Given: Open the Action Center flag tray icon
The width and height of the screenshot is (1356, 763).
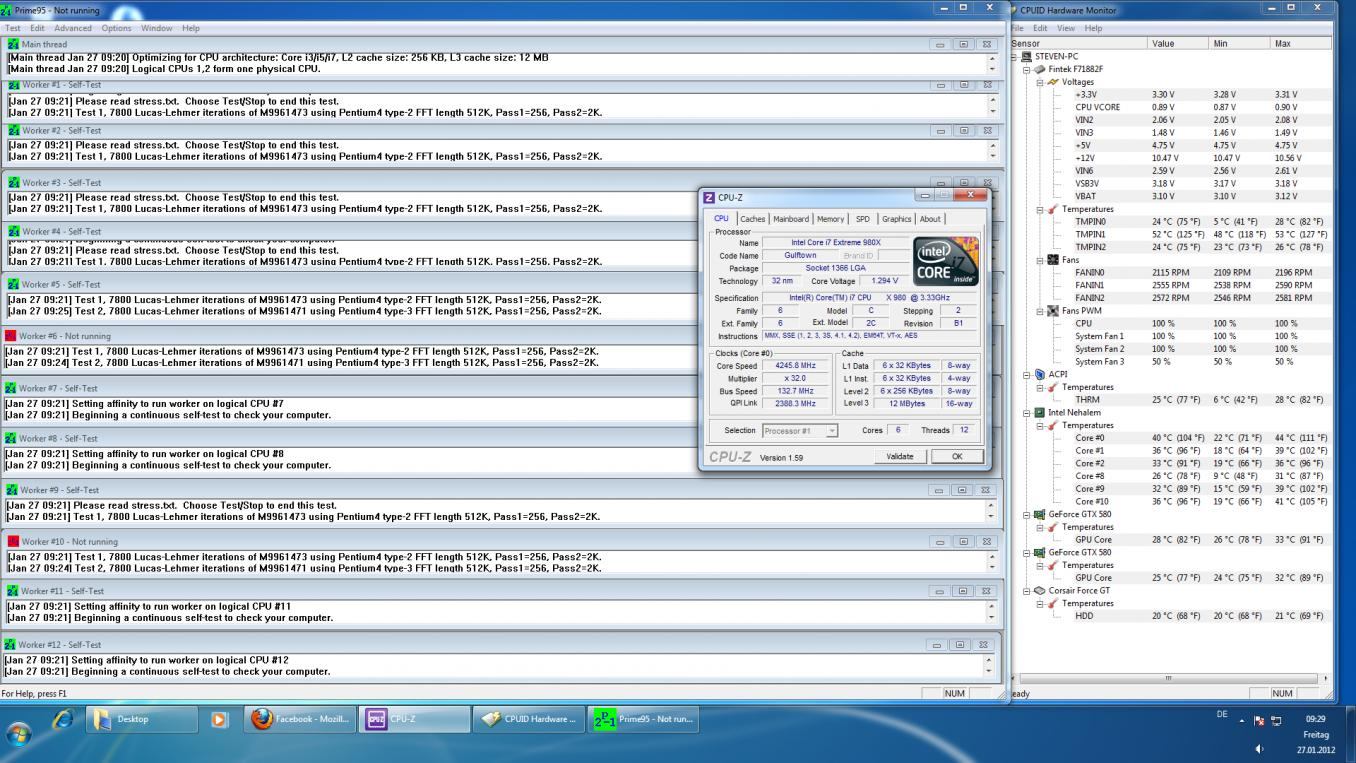Looking at the screenshot, I should point(1258,720).
